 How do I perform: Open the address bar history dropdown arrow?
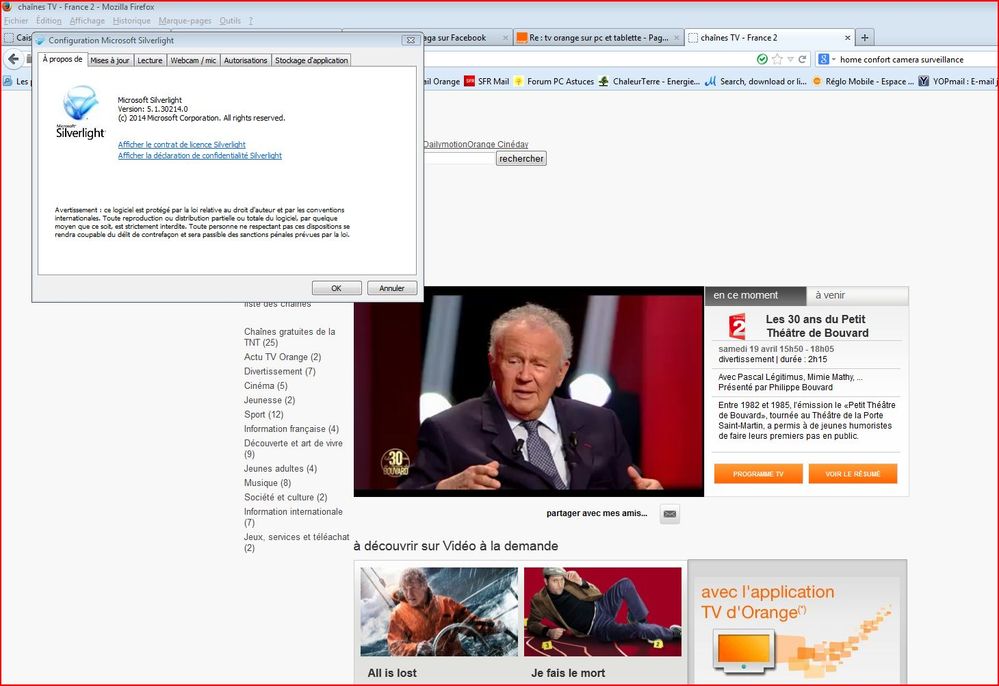click(790, 59)
